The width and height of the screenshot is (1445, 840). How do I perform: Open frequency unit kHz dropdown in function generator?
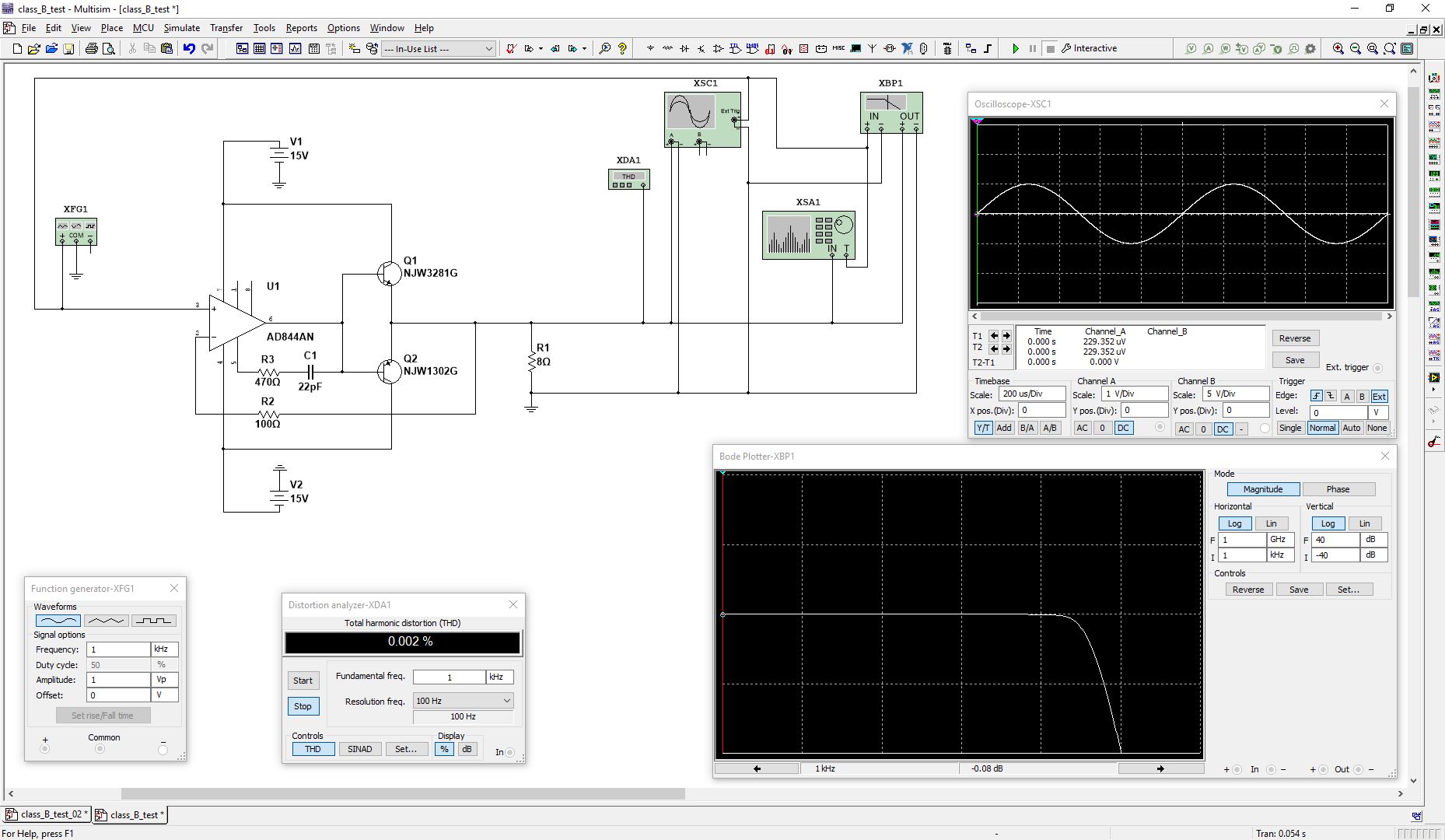click(x=165, y=649)
